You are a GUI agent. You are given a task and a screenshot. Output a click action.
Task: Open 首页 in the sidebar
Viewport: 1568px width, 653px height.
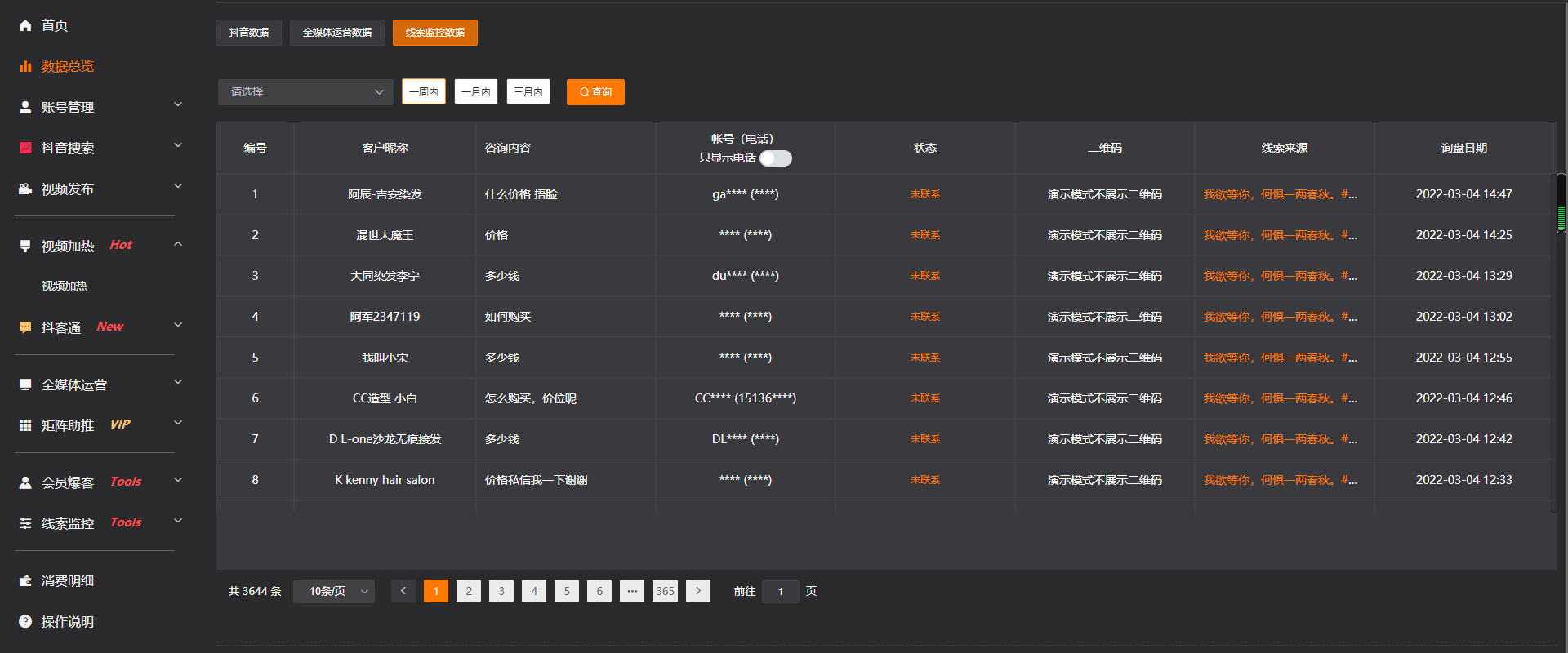(55, 25)
